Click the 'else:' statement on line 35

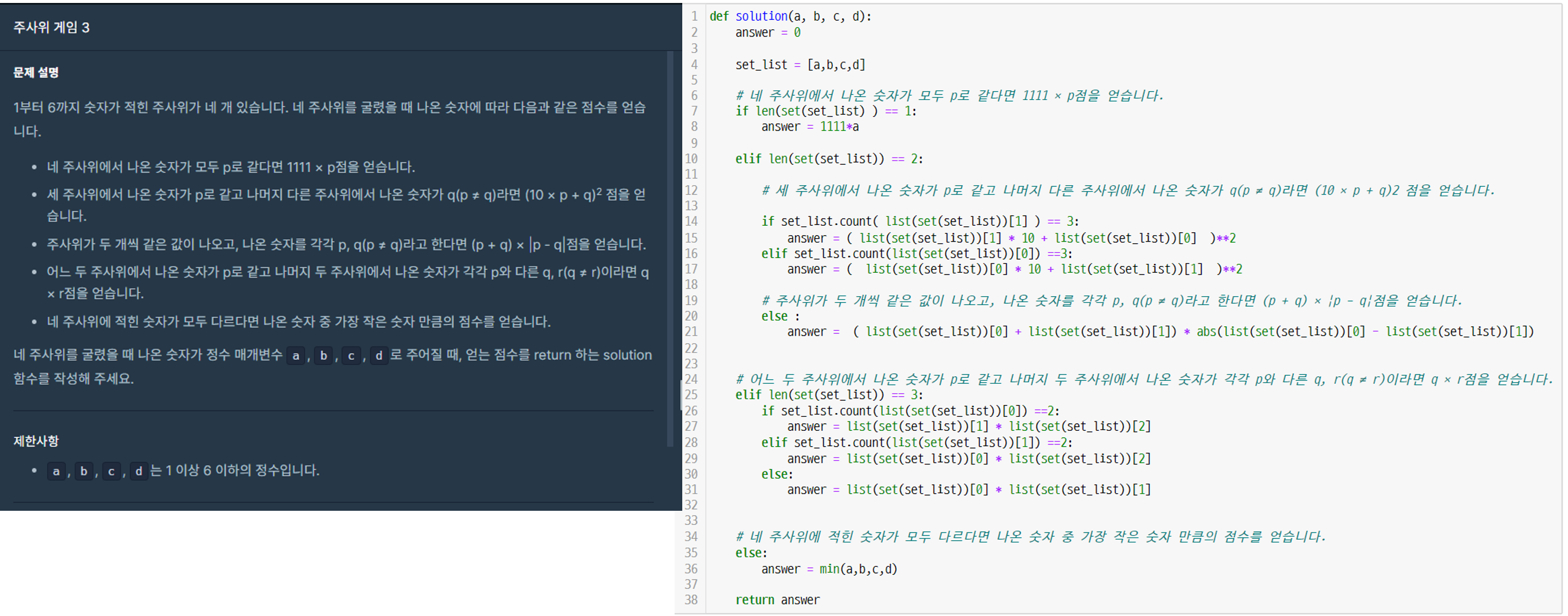pos(751,553)
